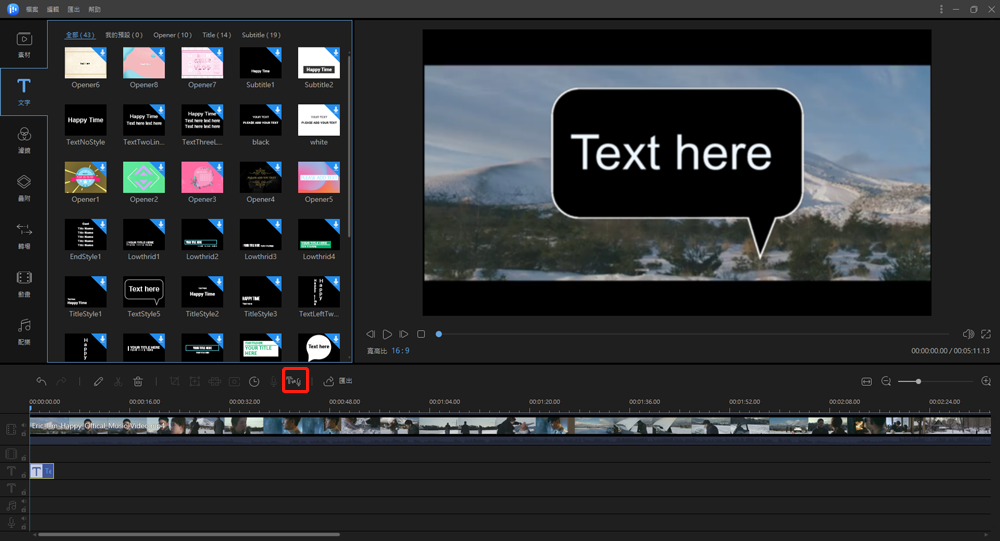
Task: Click the highlighted text-to-speech toolbar icon
Action: 295,381
